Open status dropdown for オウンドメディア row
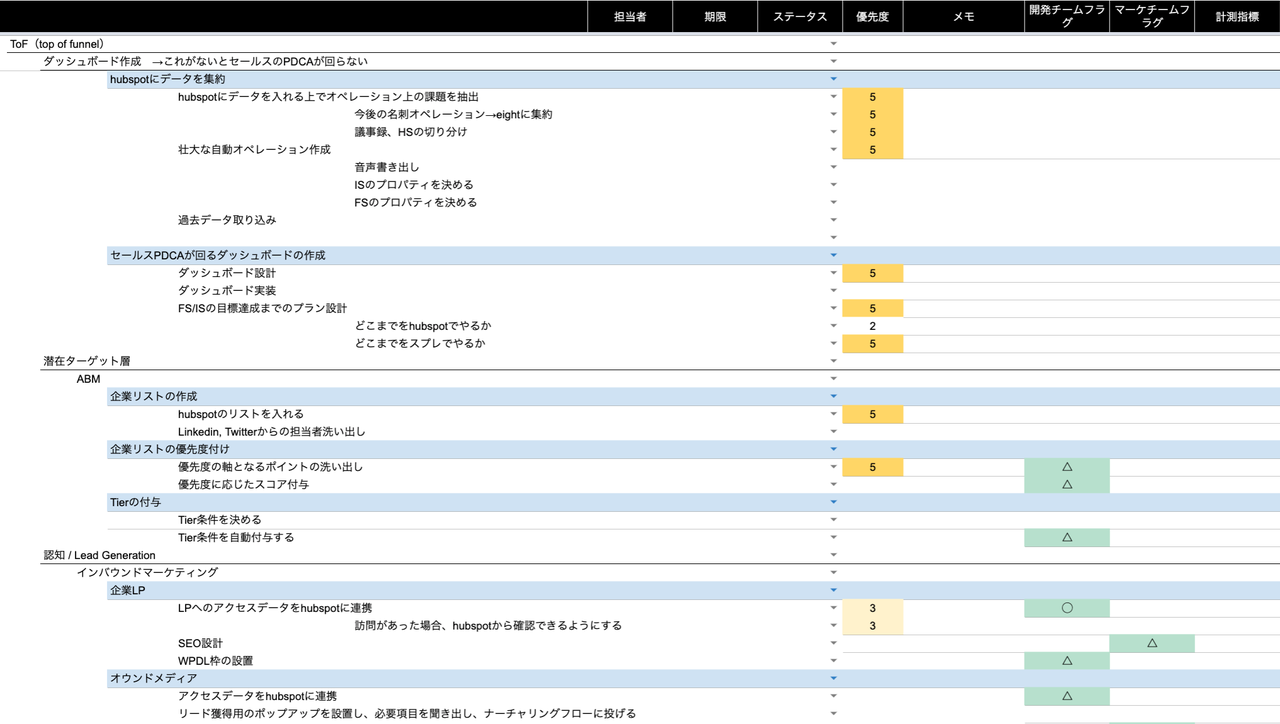Viewport: 1280px width, 724px height. tap(833, 678)
